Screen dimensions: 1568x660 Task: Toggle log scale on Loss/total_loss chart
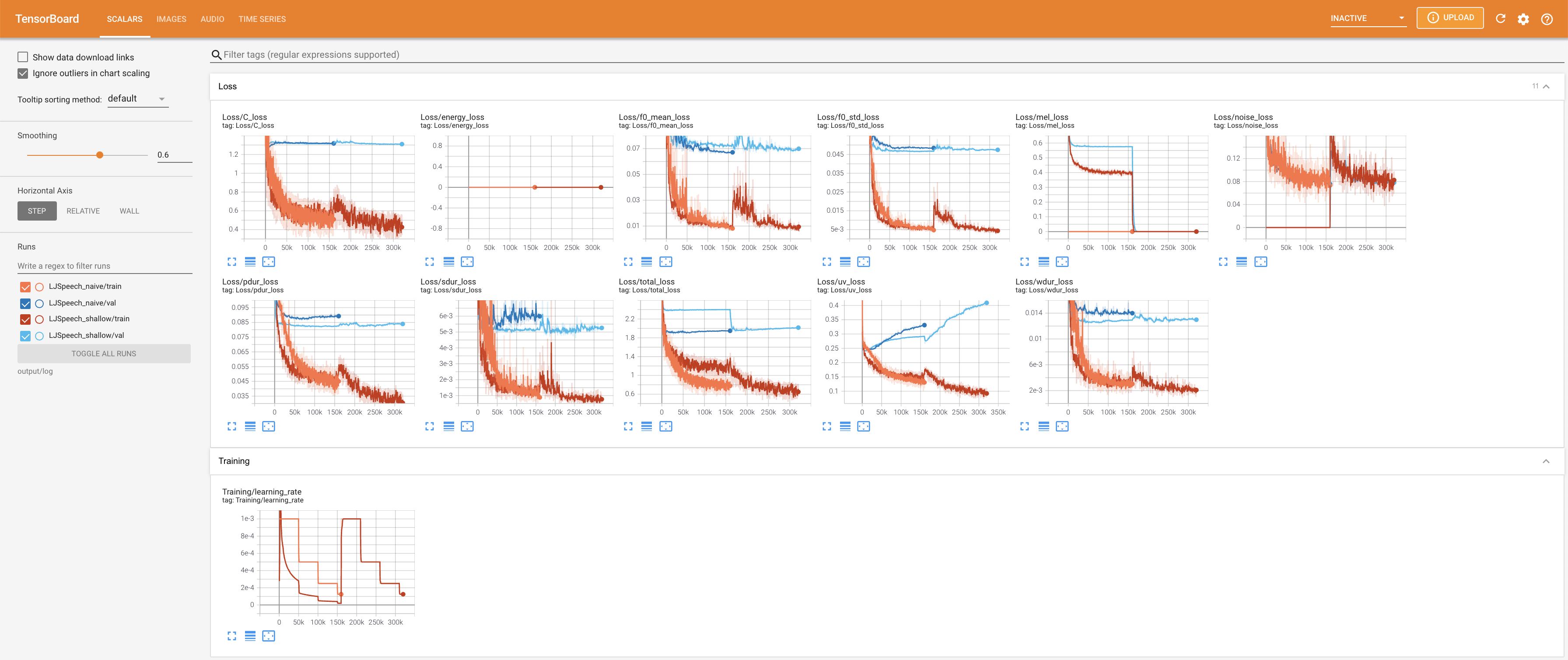pos(647,426)
